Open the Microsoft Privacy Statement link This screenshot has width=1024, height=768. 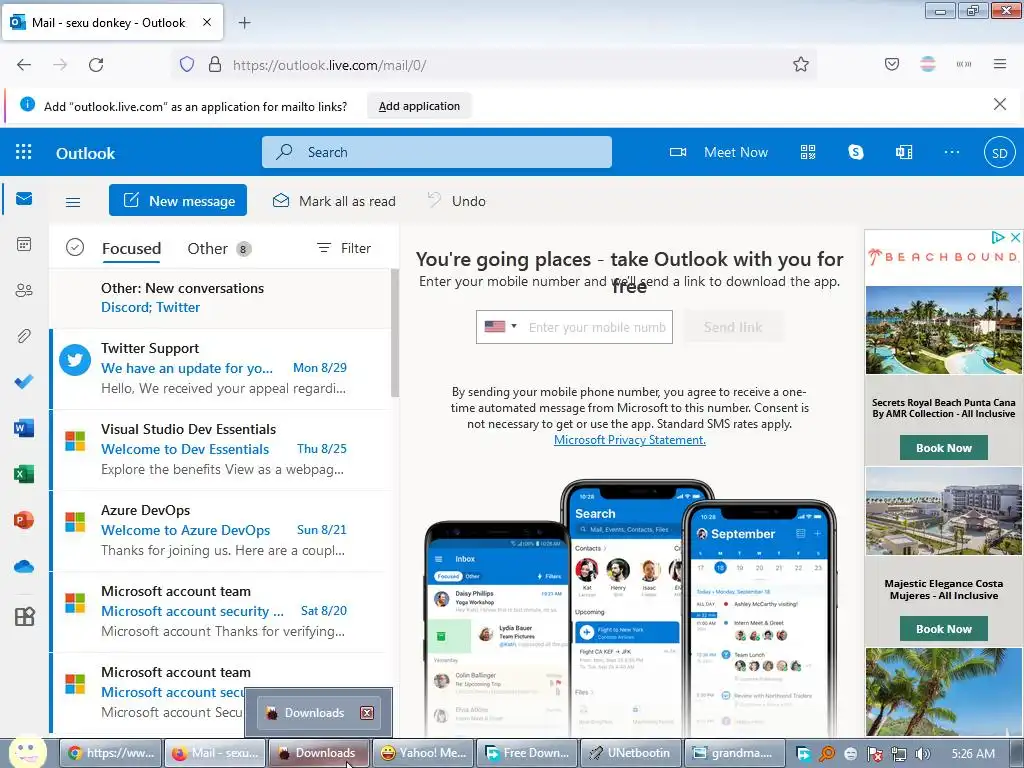point(630,440)
